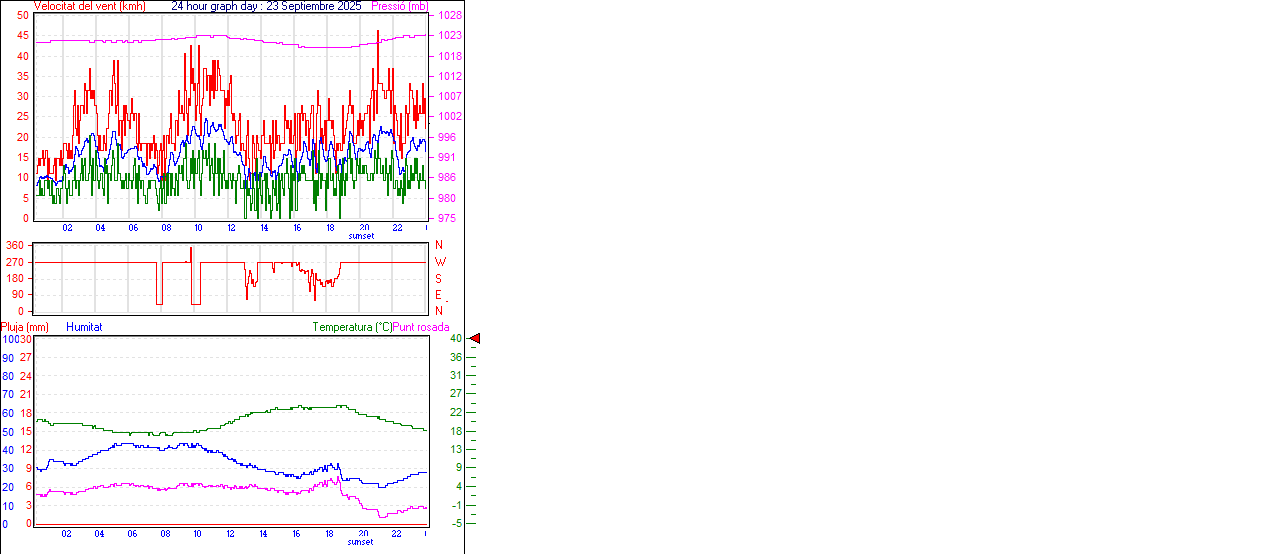Image resolution: width=1280 pixels, height=554 pixels.
Task: Click hour 06 on the bottom graph axis
Action: [132, 534]
